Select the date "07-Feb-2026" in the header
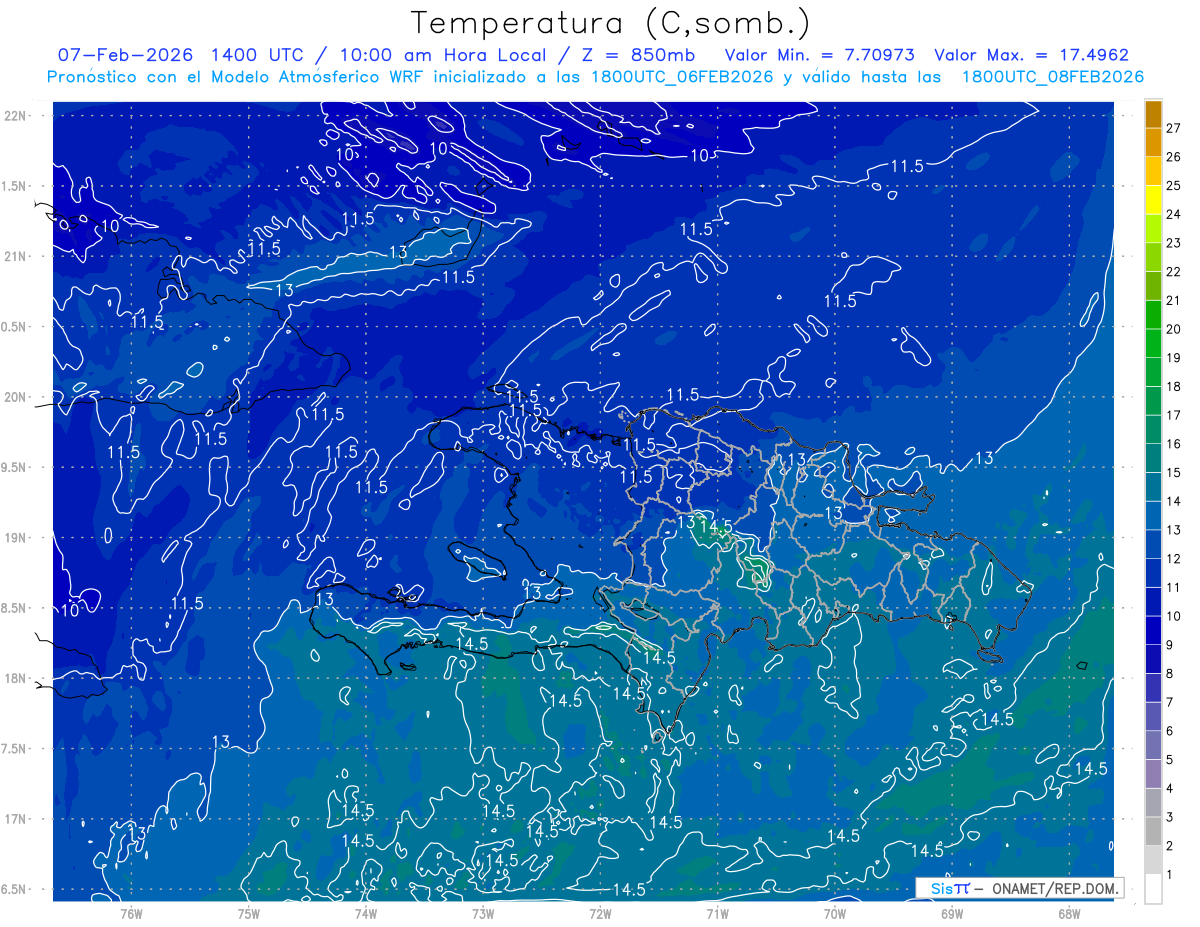This screenshot has width=1200, height=927. pos(125,55)
